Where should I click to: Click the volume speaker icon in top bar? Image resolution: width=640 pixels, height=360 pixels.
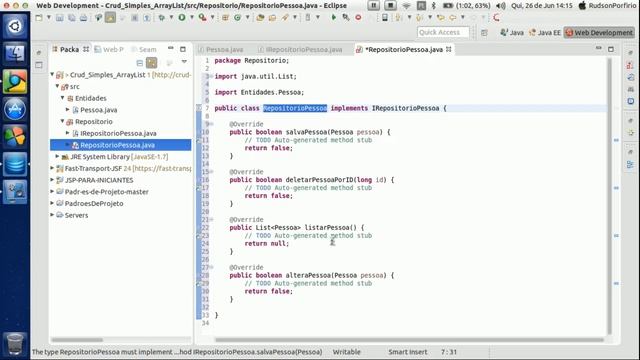point(501,5)
